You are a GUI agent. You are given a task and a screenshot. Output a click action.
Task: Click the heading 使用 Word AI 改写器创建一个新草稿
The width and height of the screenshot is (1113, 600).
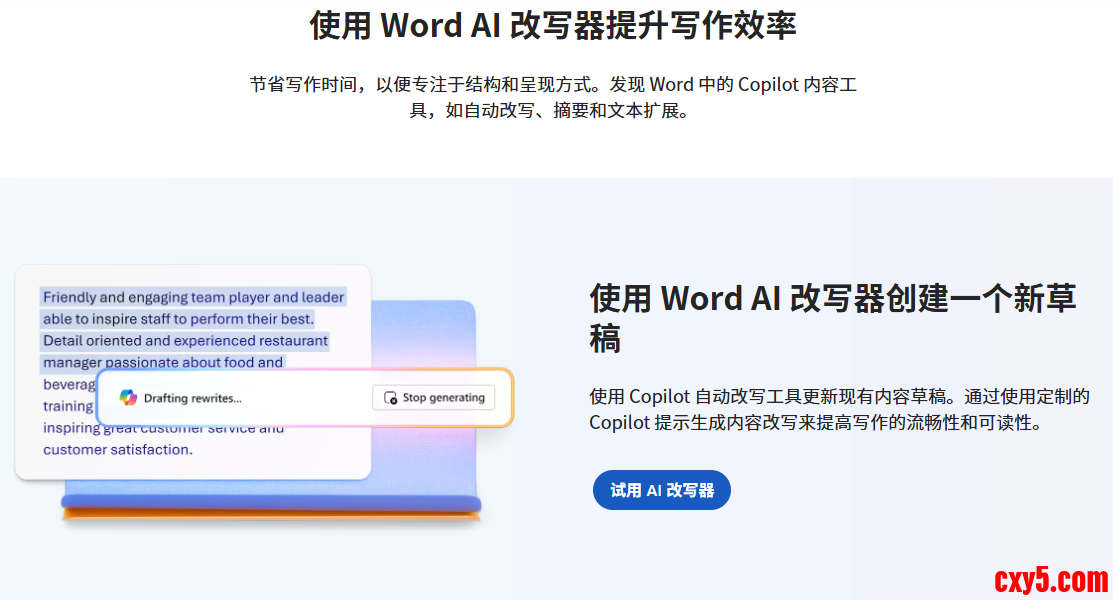tap(833, 317)
